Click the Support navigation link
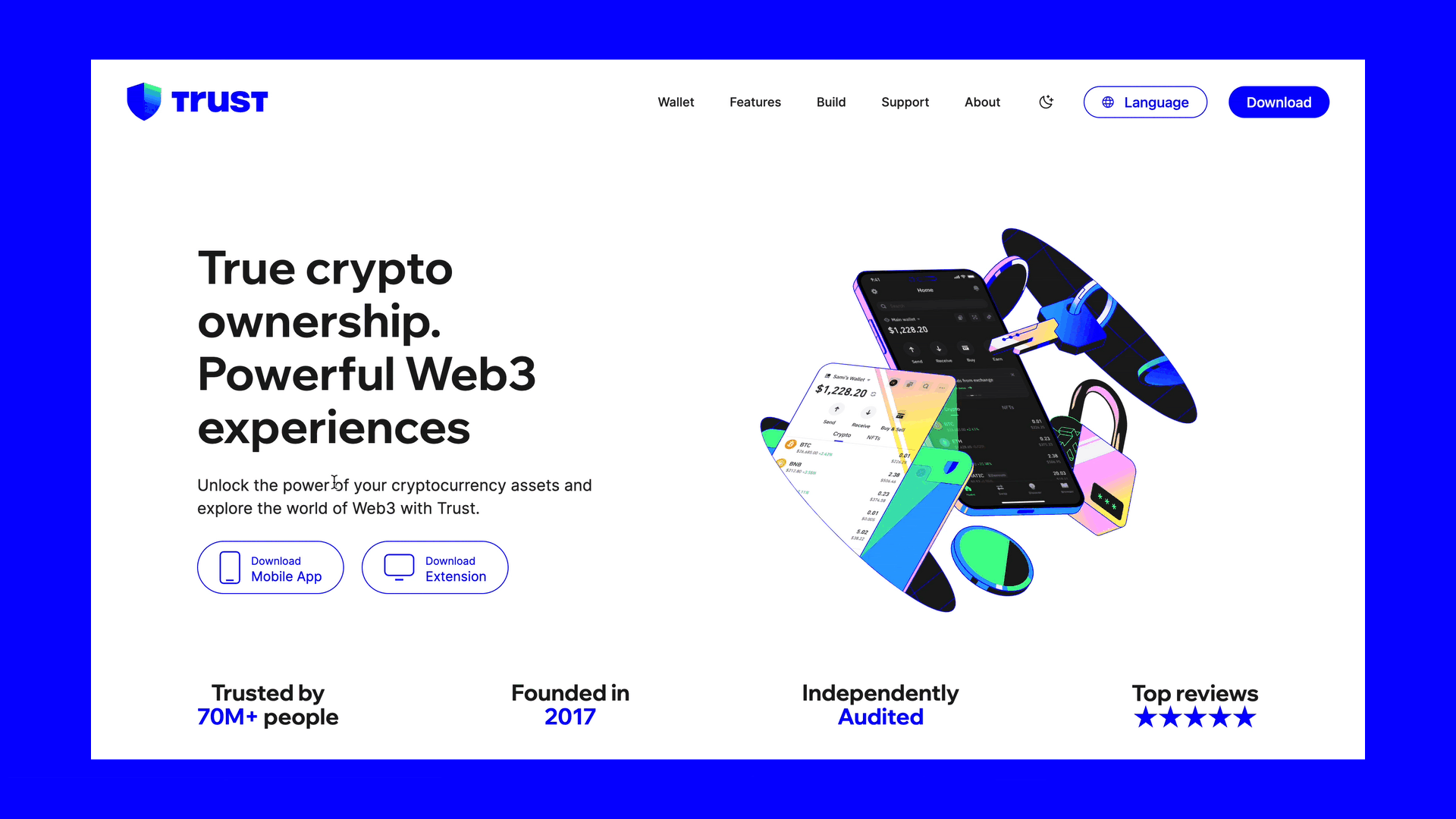Viewport: 1456px width, 819px height. [x=905, y=102]
